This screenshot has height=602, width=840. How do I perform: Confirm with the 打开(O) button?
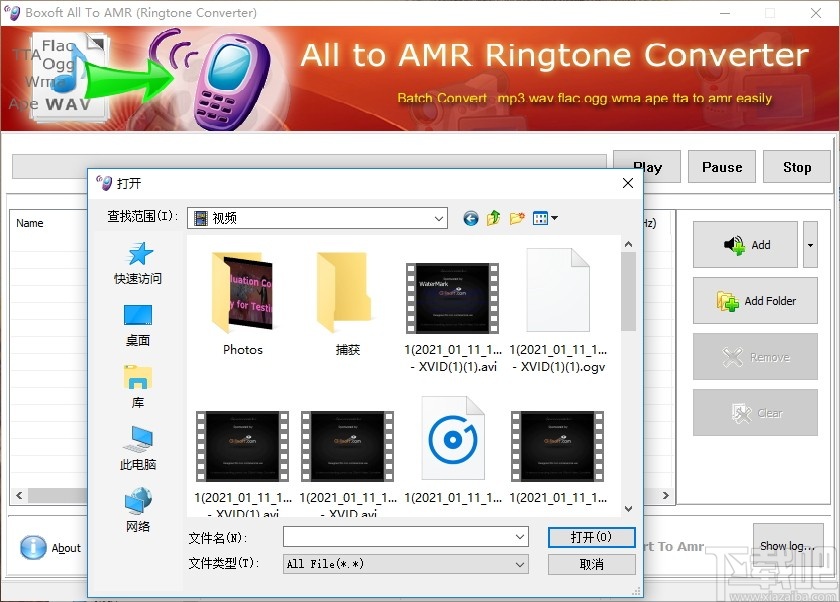(591, 537)
